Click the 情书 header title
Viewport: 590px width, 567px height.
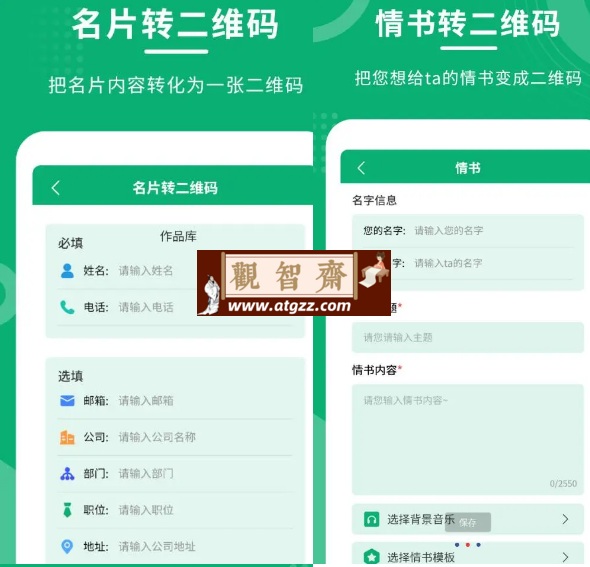click(468, 168)
